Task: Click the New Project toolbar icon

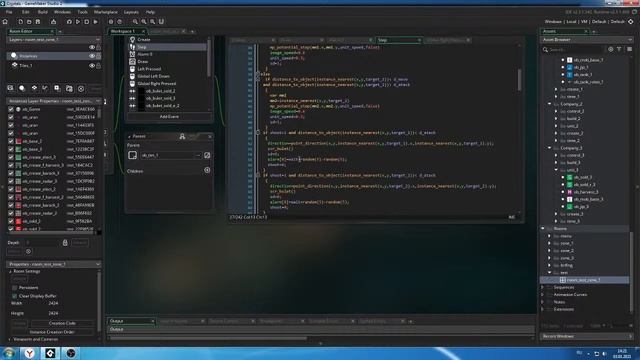Action: click(x=20, y=22)
